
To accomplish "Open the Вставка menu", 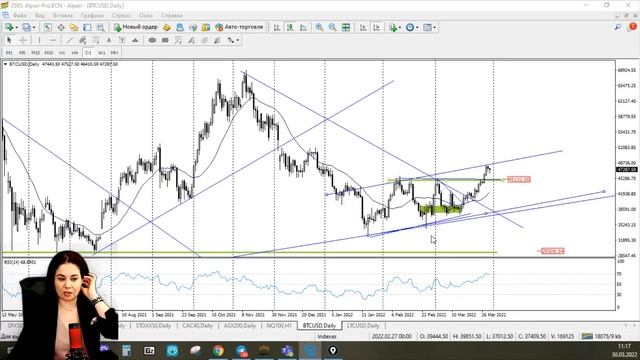I will (x=62, y=16).
